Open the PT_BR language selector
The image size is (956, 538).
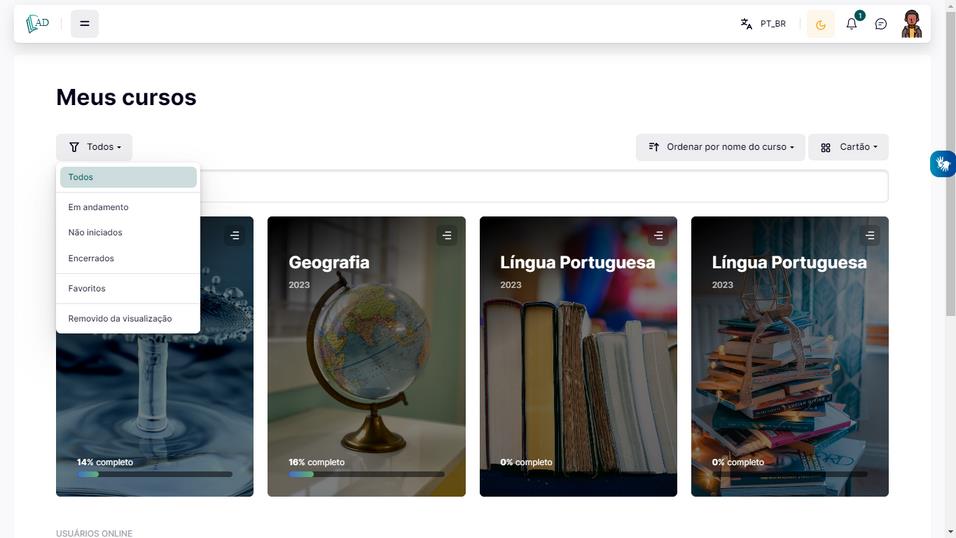[x=763, y=24]
